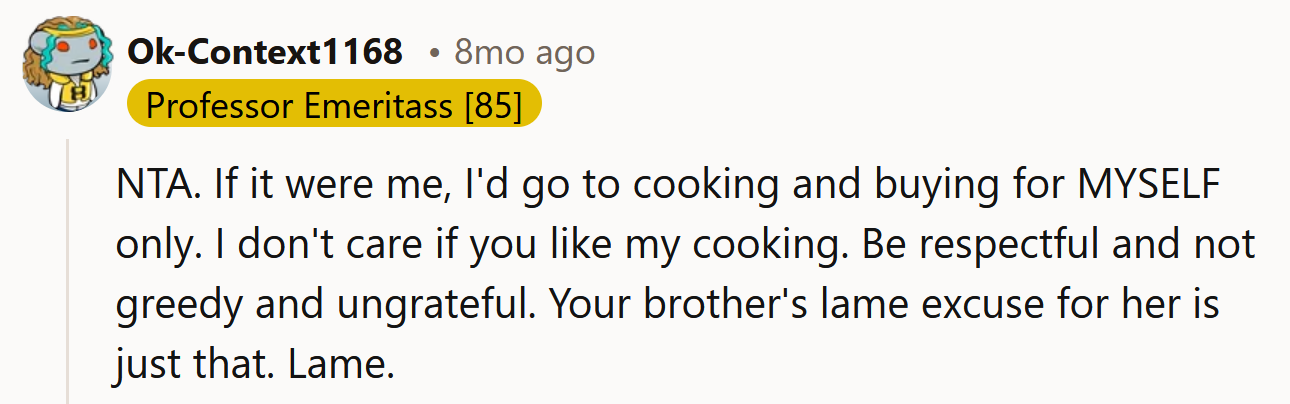1290x404 pixels.
Task: Click the "[85]" score in the flair
Action: tap(493, 105)
